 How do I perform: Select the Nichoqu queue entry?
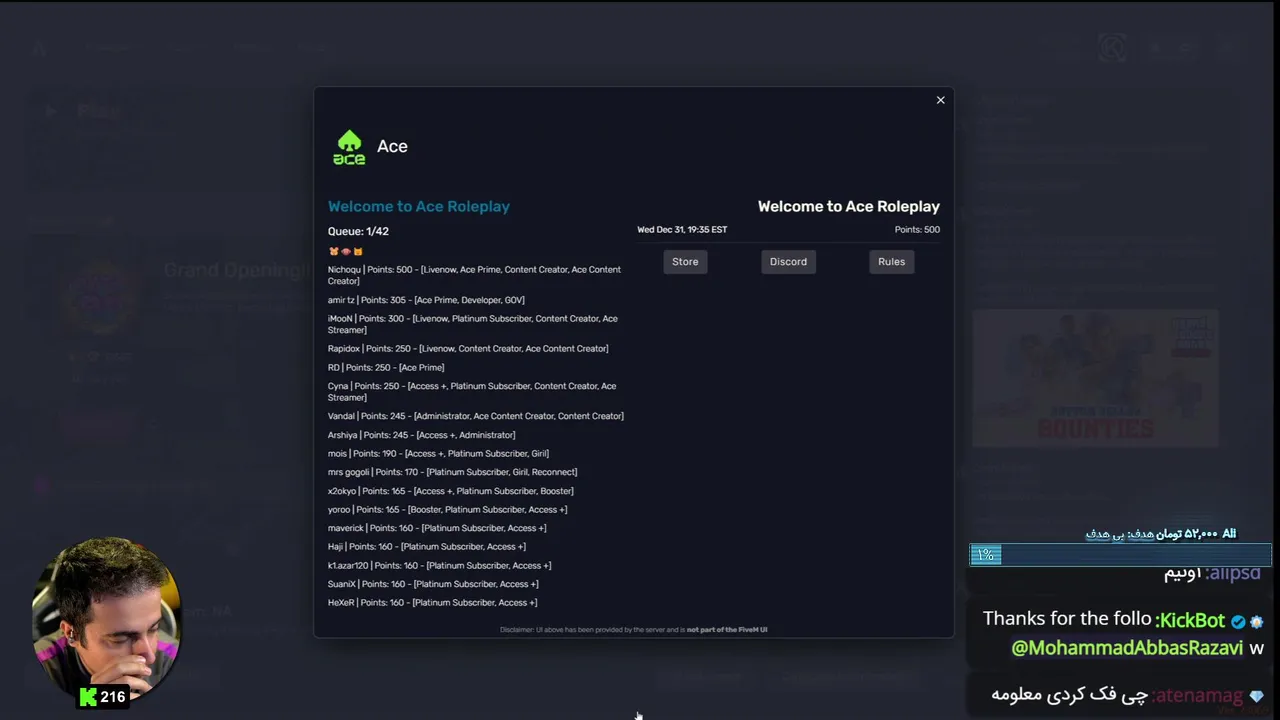click(475, 275)
